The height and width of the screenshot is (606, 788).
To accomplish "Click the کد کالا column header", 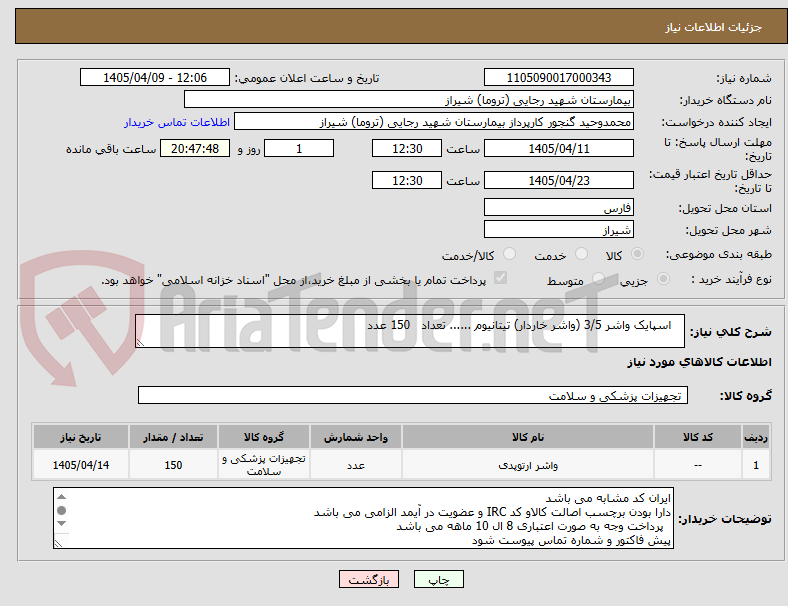I will [698, 437].
